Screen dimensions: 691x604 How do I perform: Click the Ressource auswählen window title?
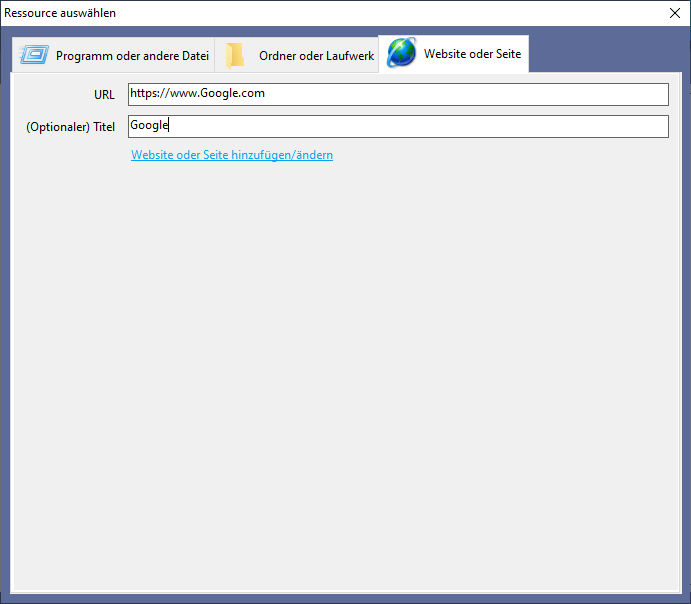60,13
